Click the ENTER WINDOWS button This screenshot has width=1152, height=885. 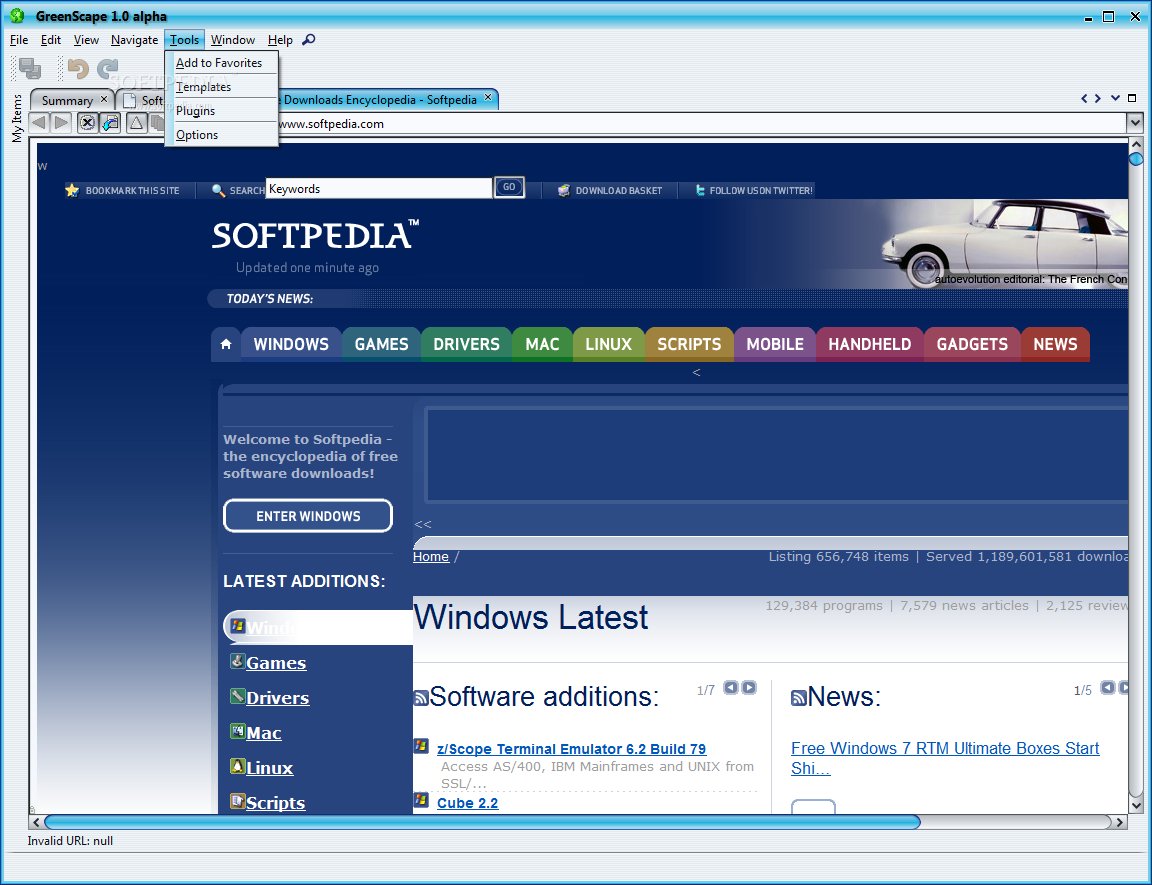(308, 516)
